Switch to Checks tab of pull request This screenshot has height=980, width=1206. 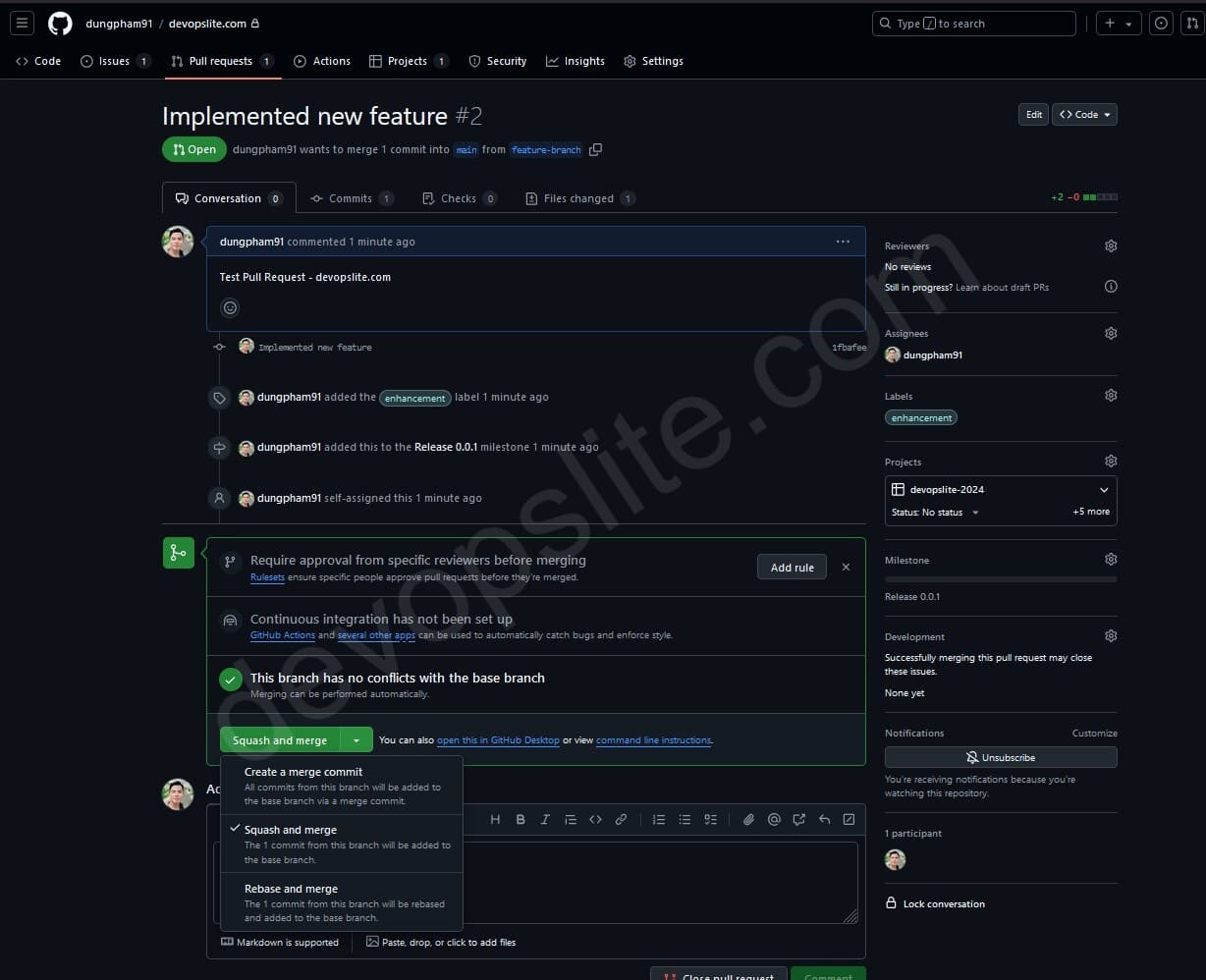[459, 198]
